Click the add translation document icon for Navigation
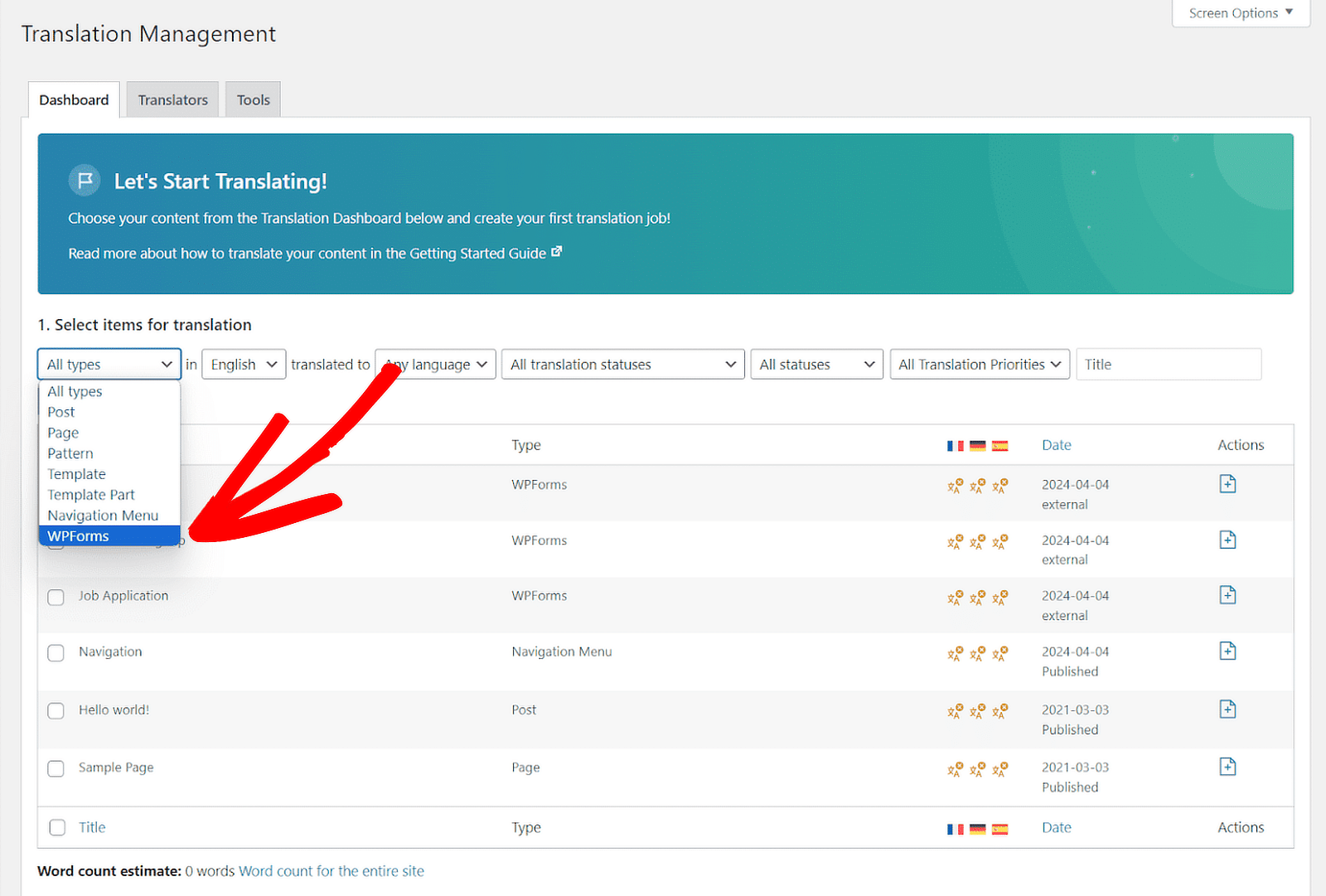The image size is (1326, 896). [x=1227, y=651]
